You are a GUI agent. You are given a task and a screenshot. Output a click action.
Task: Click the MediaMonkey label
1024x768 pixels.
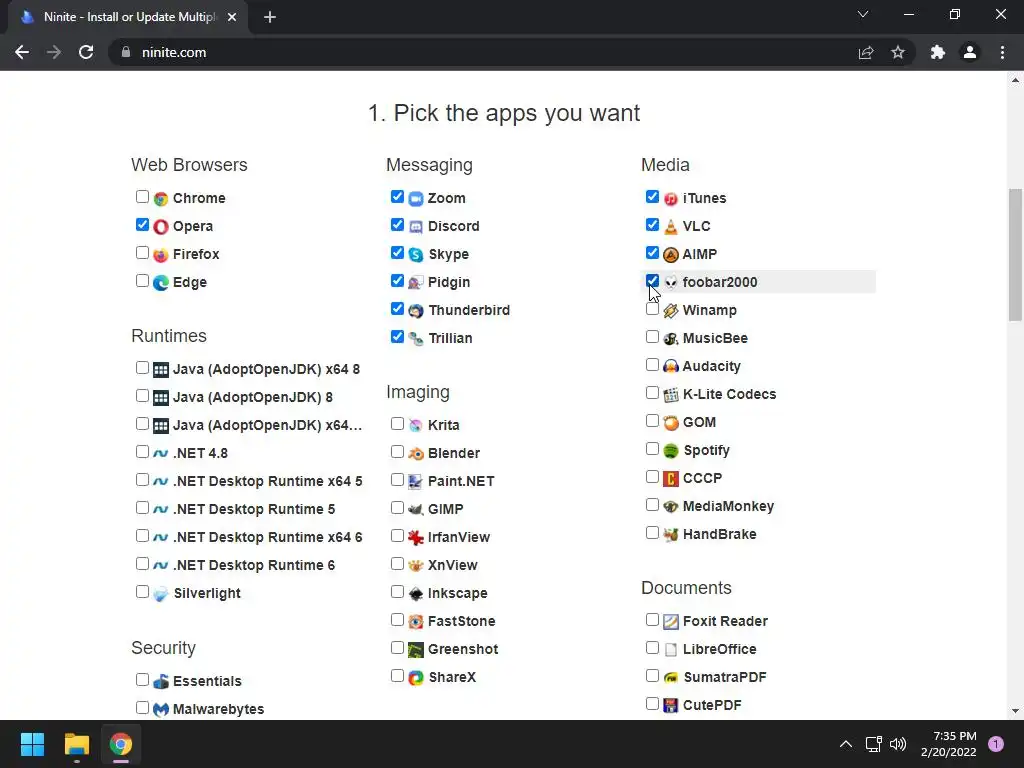click(728, 506)
